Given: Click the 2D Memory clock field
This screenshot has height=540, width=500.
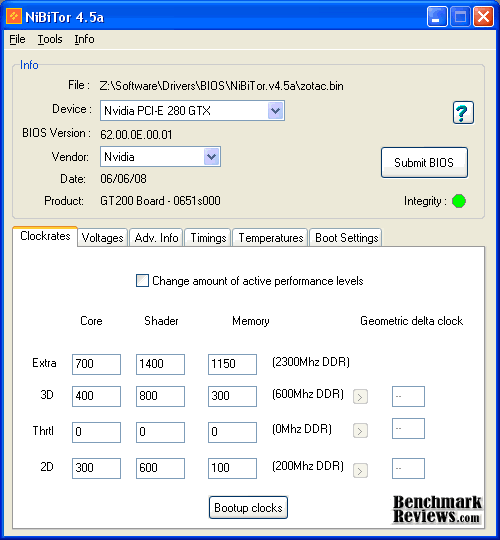Looking at the screenshot, I should coord(232,468).
